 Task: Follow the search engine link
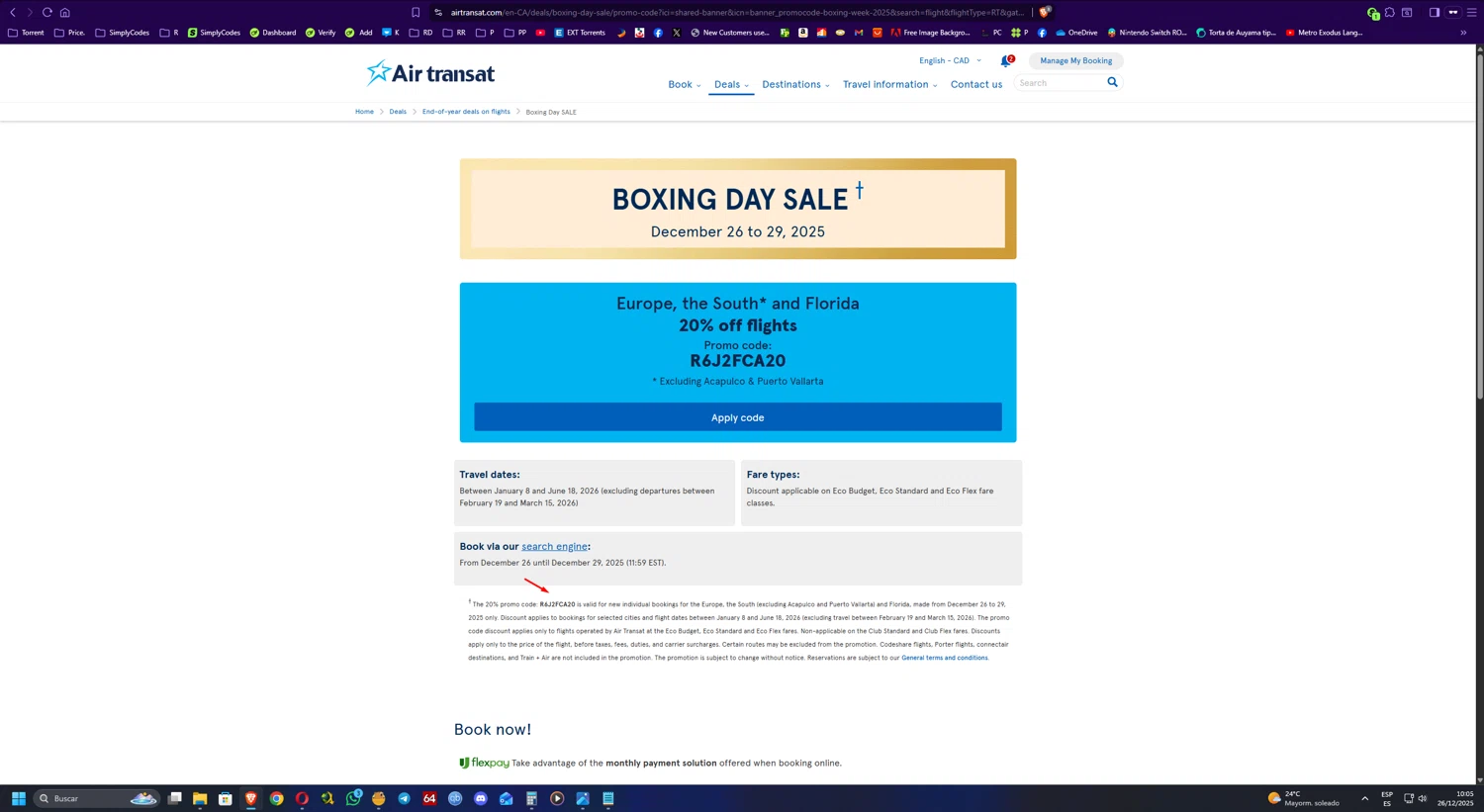tap(554, 546)
